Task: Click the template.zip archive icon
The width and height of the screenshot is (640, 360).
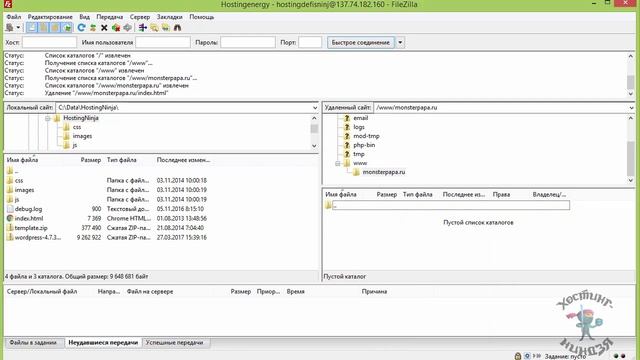Action: point(10,228)
